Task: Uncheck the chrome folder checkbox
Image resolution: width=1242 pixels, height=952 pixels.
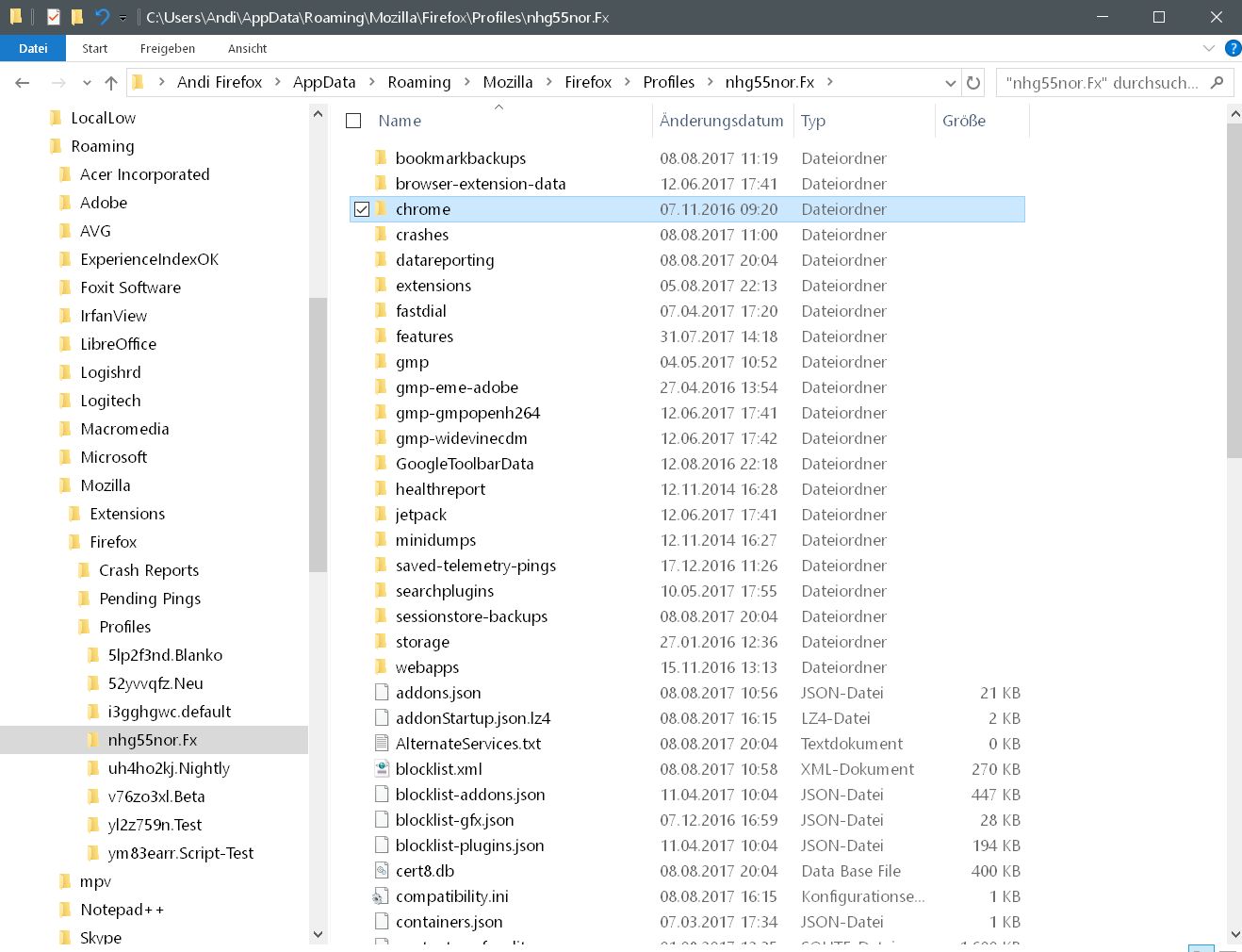Action: (x=362, y=209)
